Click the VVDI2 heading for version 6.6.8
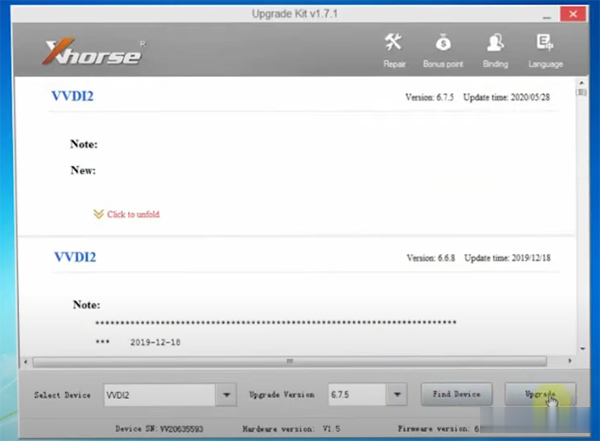The image size is (600, 441). [75, 257]
